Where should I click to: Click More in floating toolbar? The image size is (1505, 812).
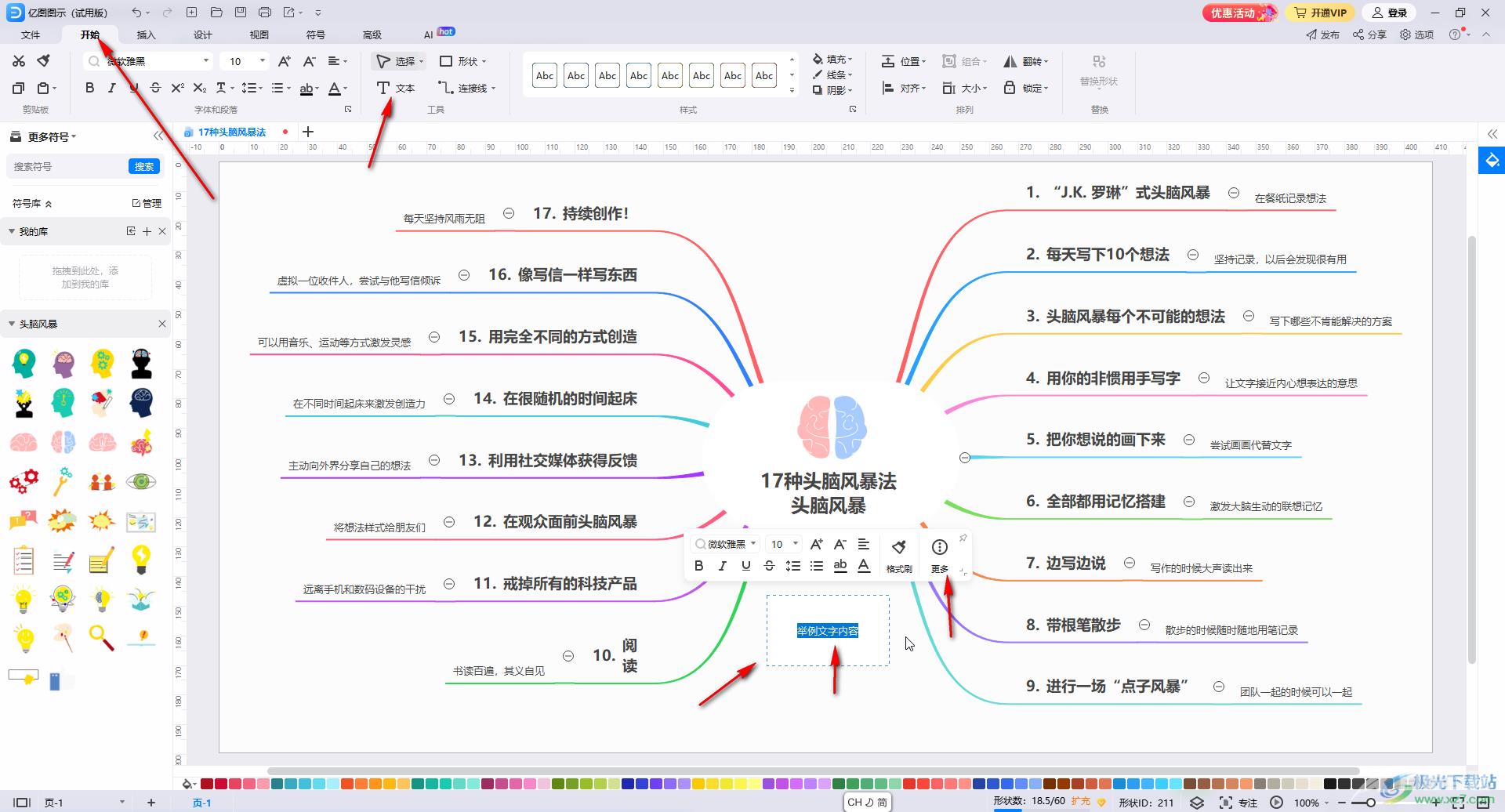(x=940, y=555)
